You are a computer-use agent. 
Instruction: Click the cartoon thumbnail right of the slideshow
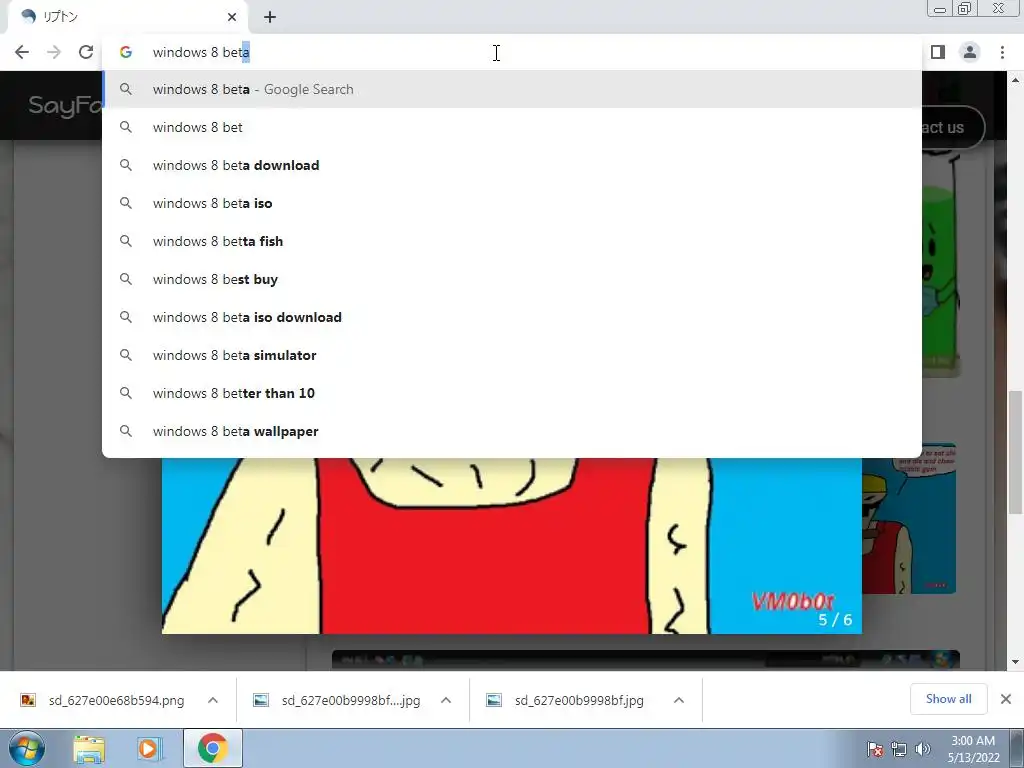click(909, 519)
